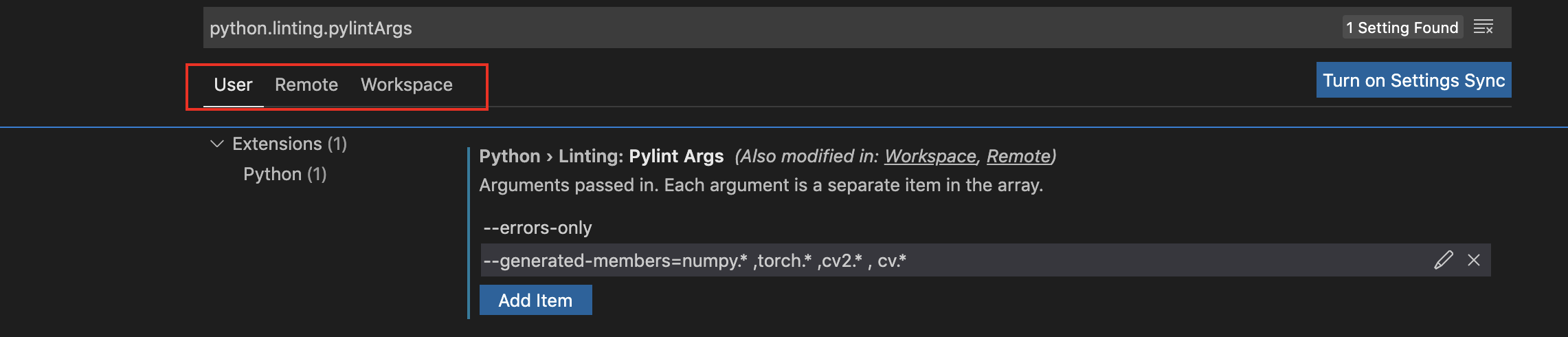Click the pencil edit icon on generated-members item

[x=1443, y=260]
